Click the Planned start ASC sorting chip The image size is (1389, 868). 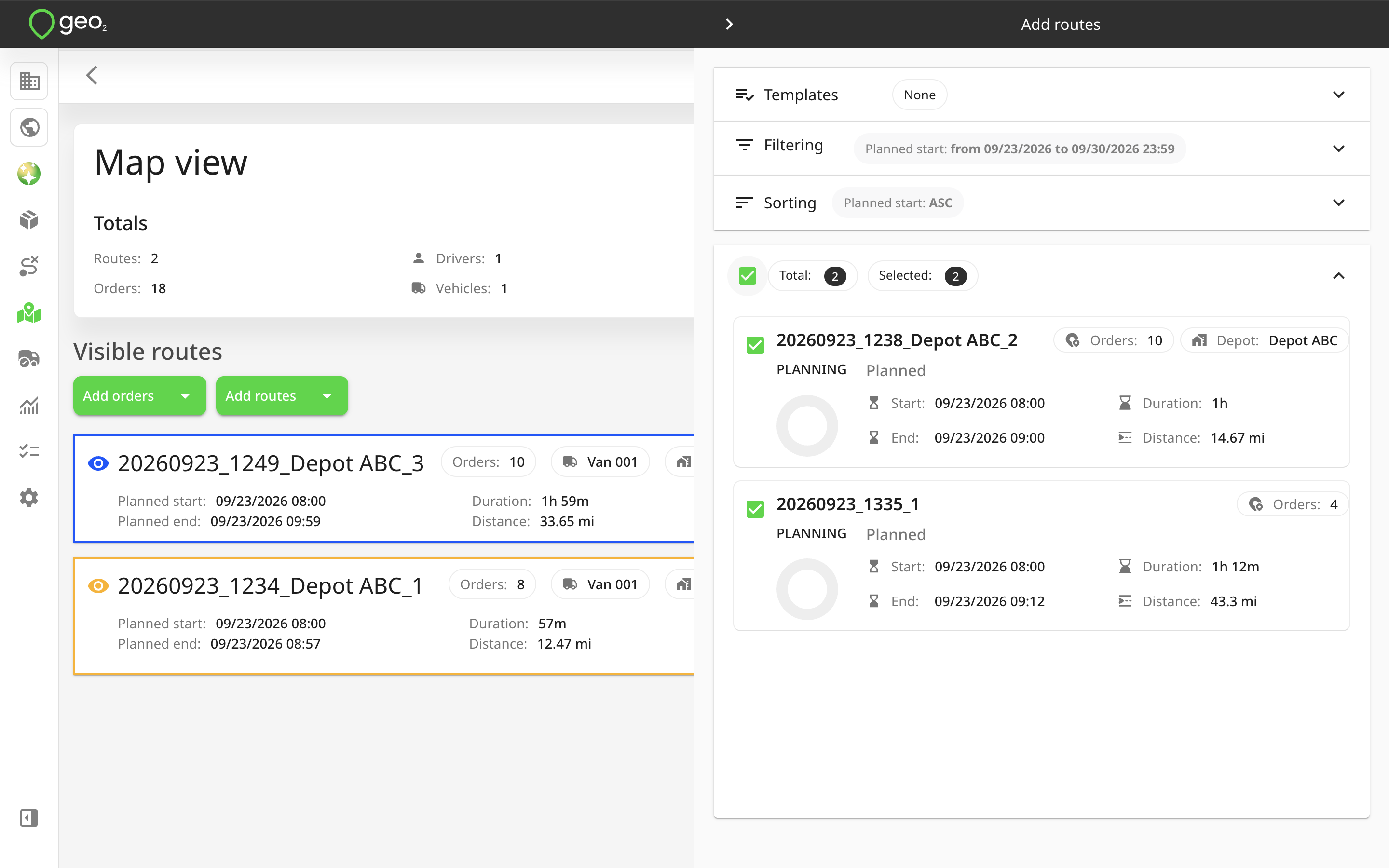898,203
